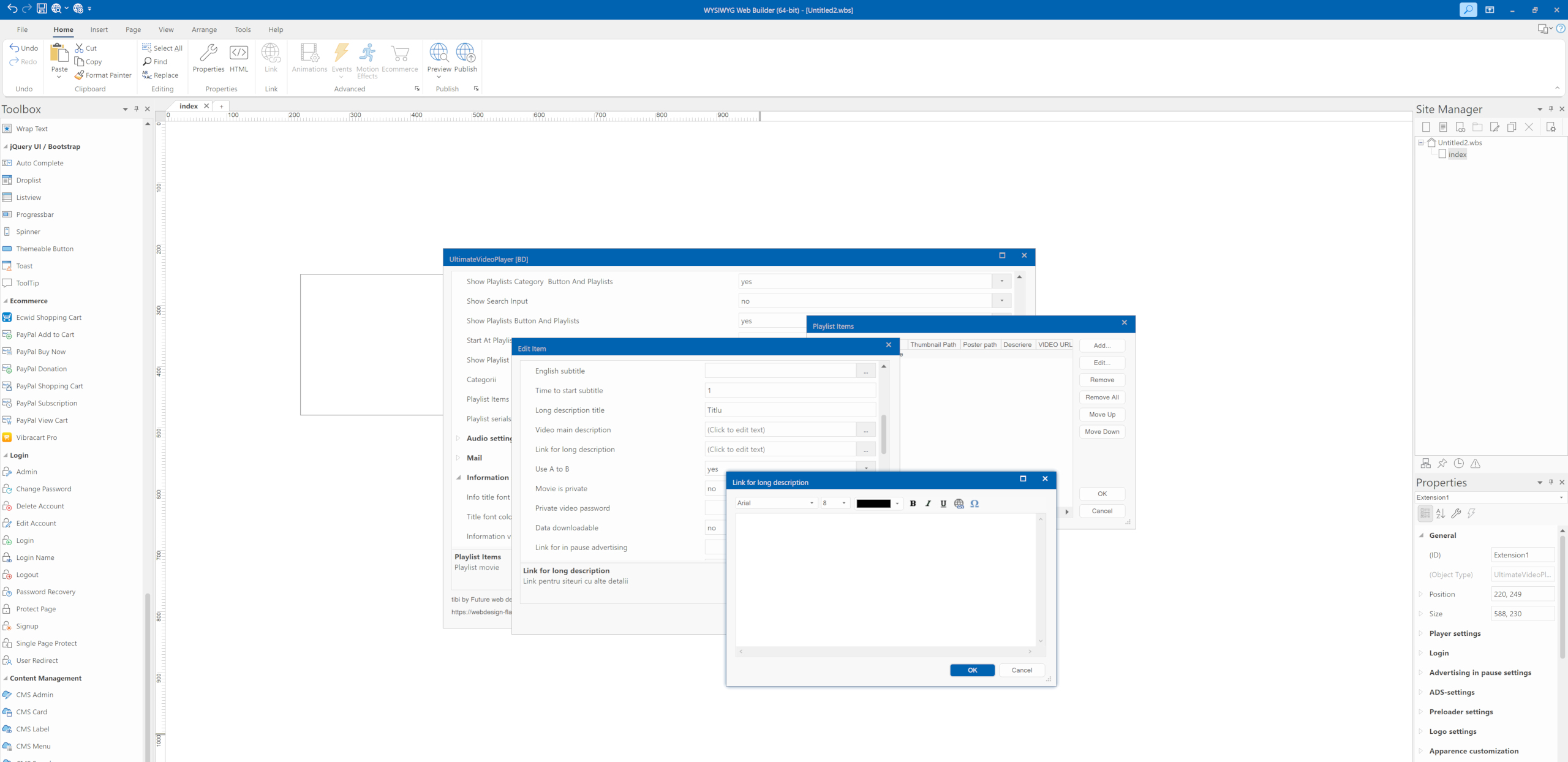
Task: Click Format Painter
Action: pyautogui.click(x=103, y=75)
